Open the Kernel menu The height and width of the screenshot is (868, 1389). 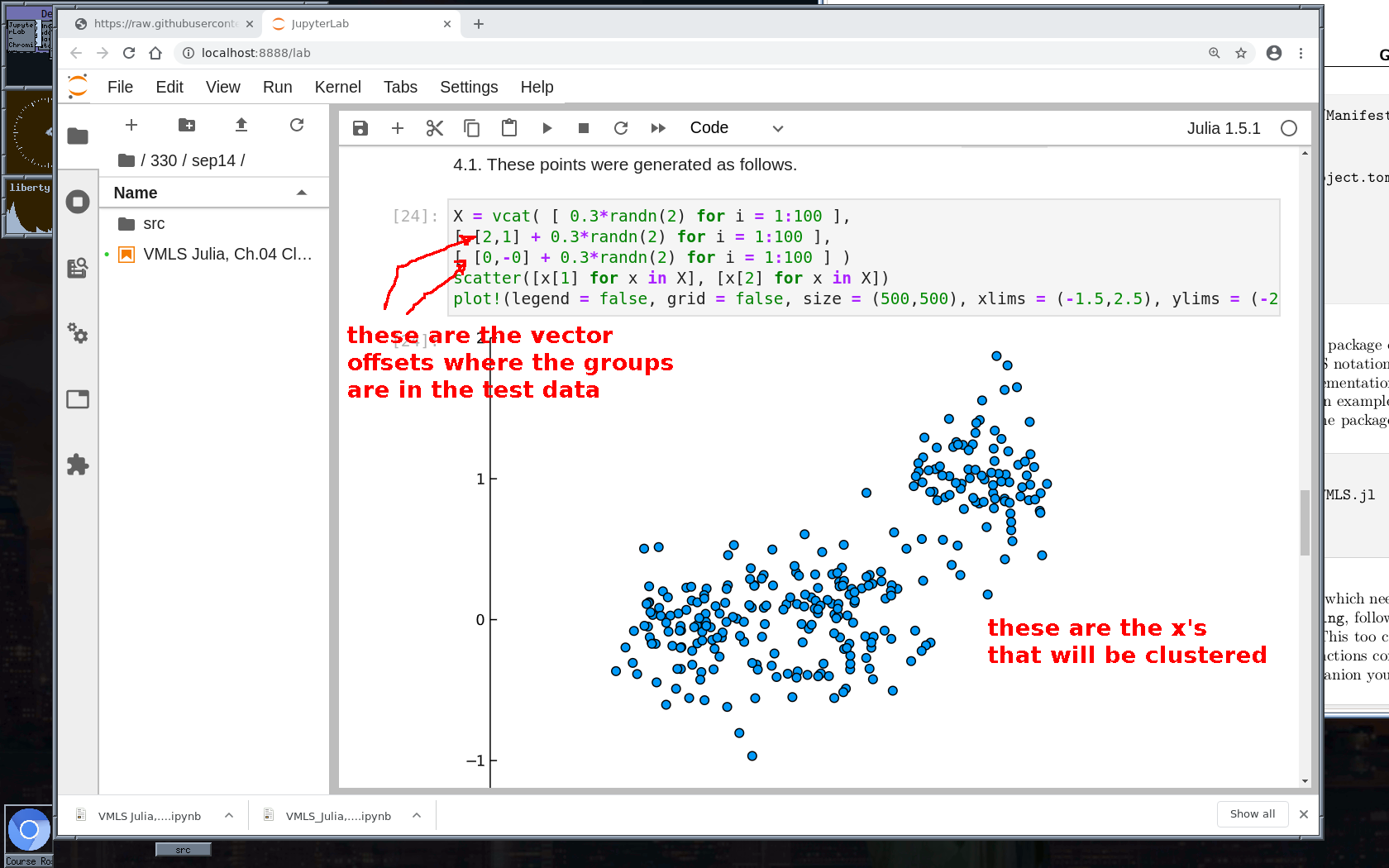coord(337,87)
